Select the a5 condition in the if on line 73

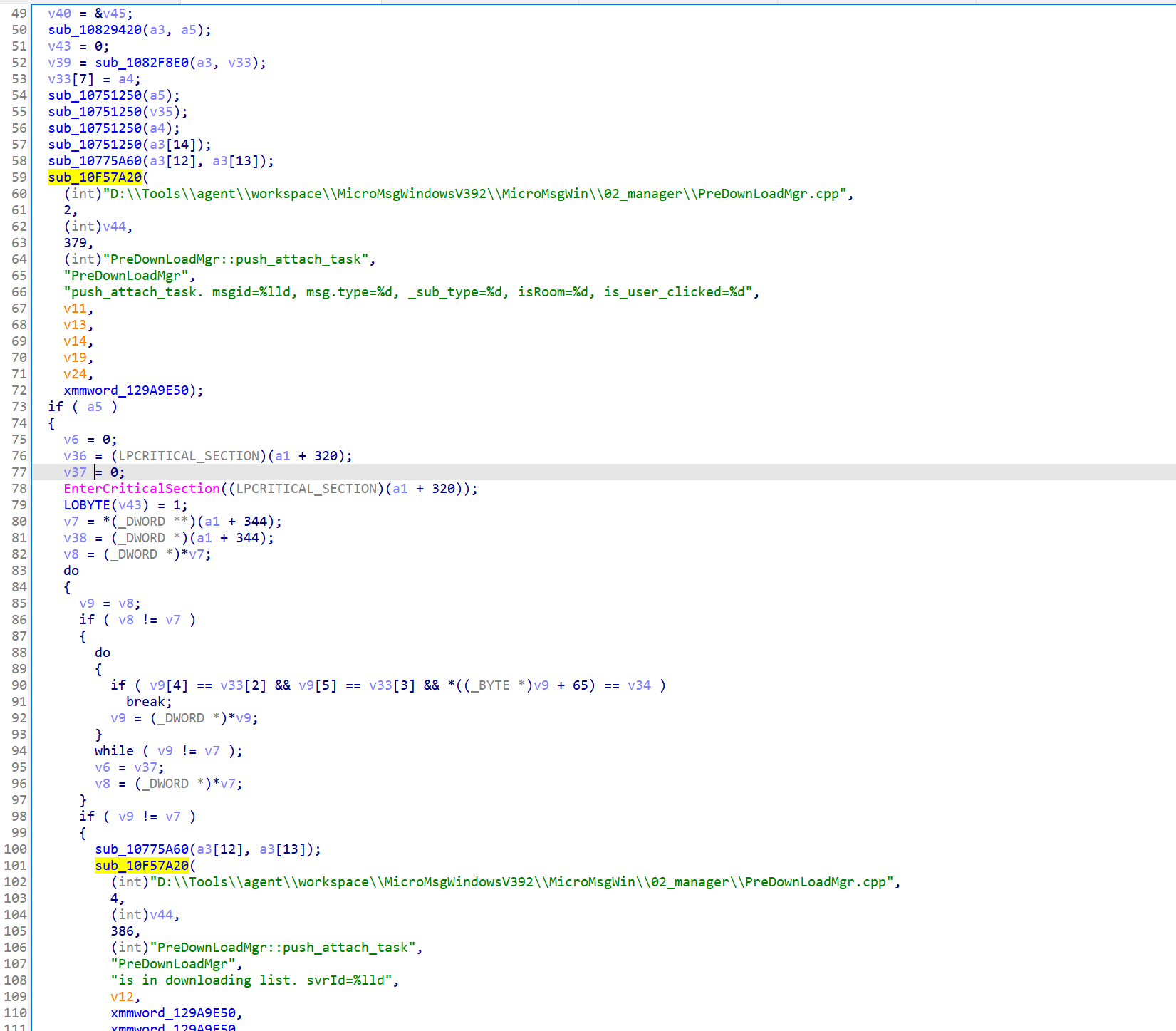(x=95, y=407)
